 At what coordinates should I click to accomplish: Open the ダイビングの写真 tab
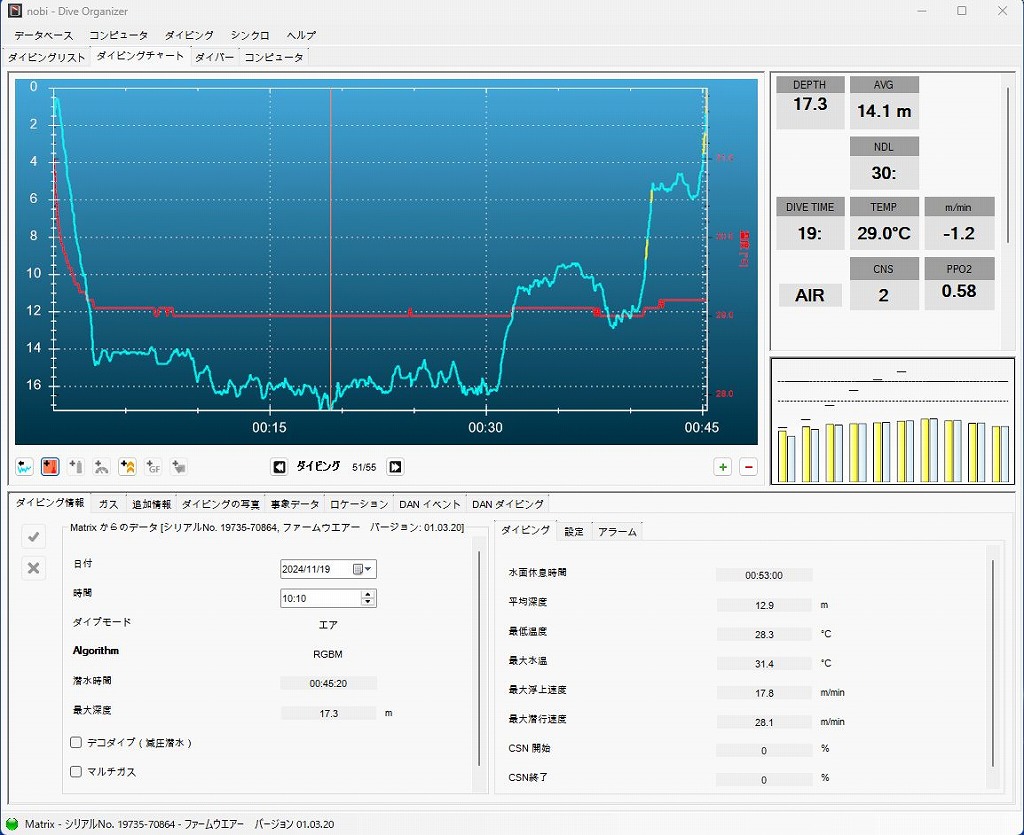221,504
